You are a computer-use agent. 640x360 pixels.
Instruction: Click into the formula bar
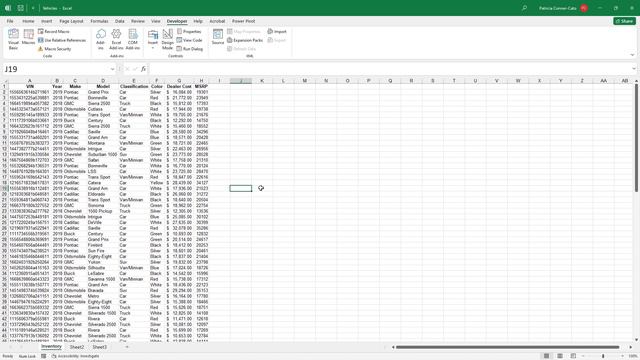coord(389,69)
